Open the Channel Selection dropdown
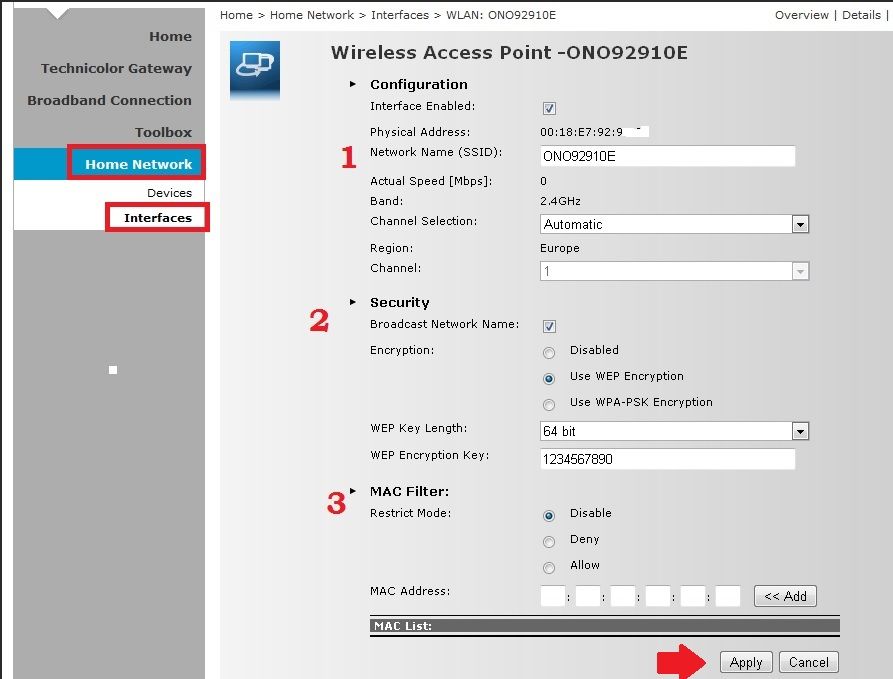The height and width of the screenshot is (679, 893). pos(674,225)
